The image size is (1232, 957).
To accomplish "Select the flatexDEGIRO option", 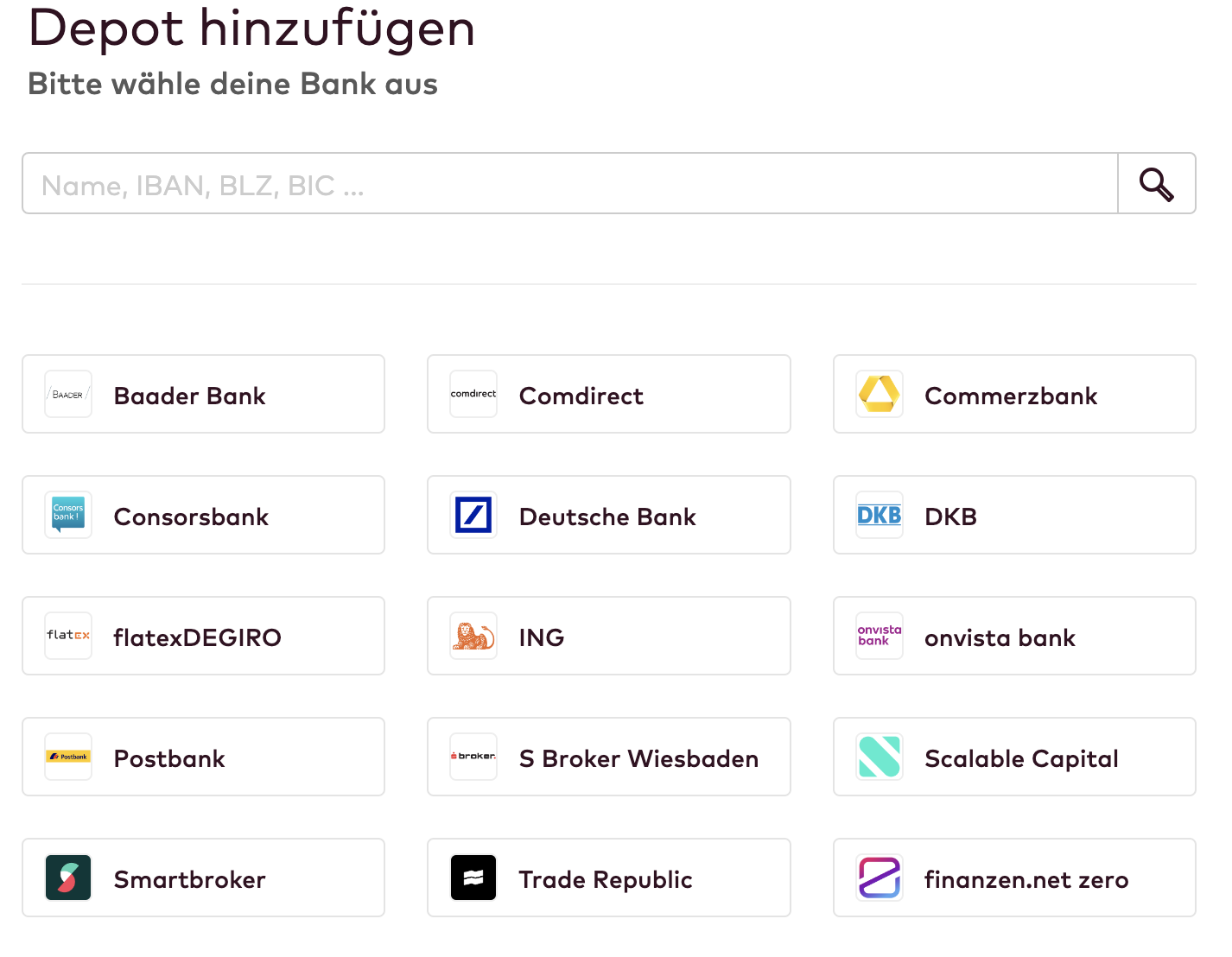I will [x=203, y=636].
